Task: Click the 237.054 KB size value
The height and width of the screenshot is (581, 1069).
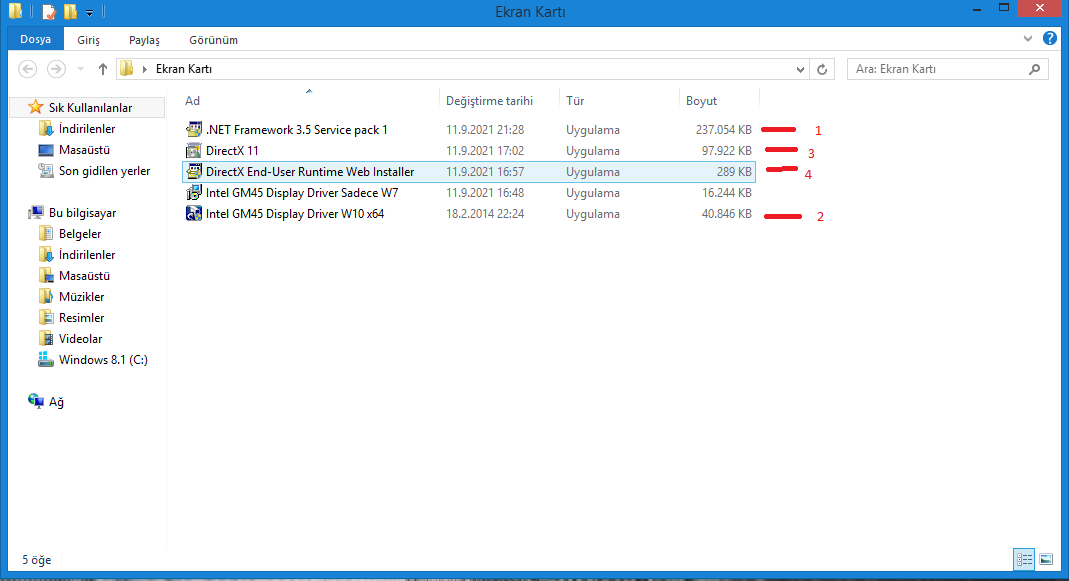Action: 723,130
